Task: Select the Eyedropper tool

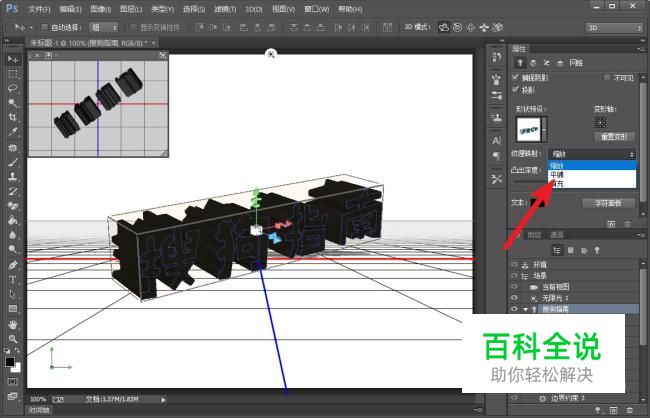Action: click(12, 132)
